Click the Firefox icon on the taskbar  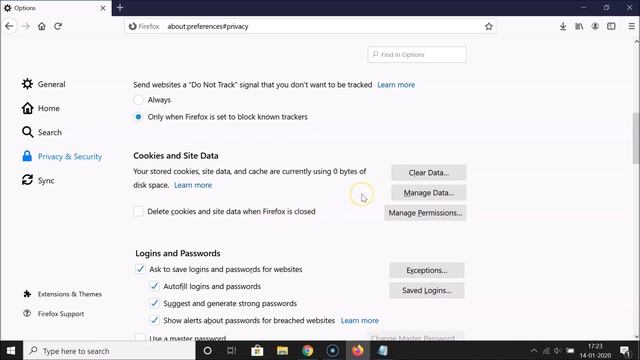pos(358,351)
